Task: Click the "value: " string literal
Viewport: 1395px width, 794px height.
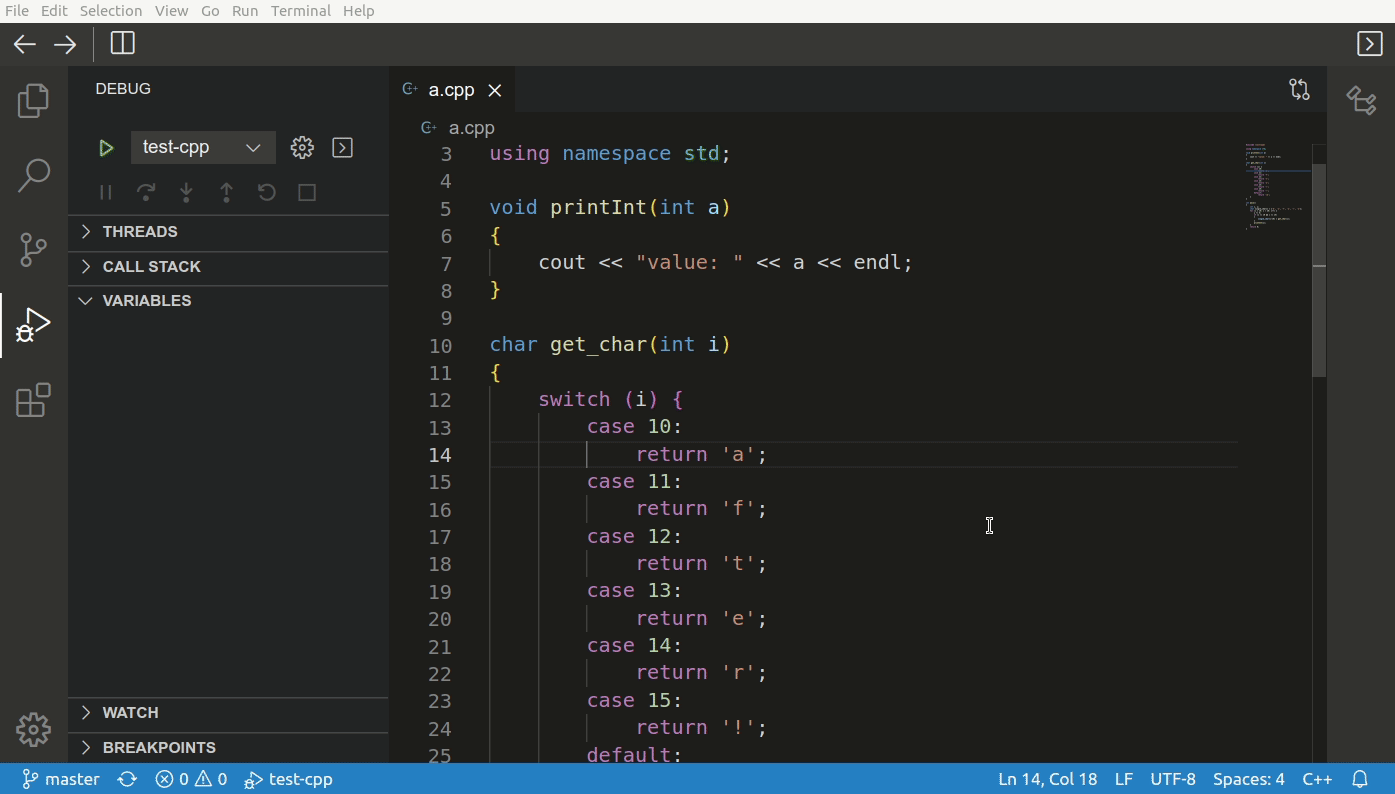Action: [x=690, y=262]
